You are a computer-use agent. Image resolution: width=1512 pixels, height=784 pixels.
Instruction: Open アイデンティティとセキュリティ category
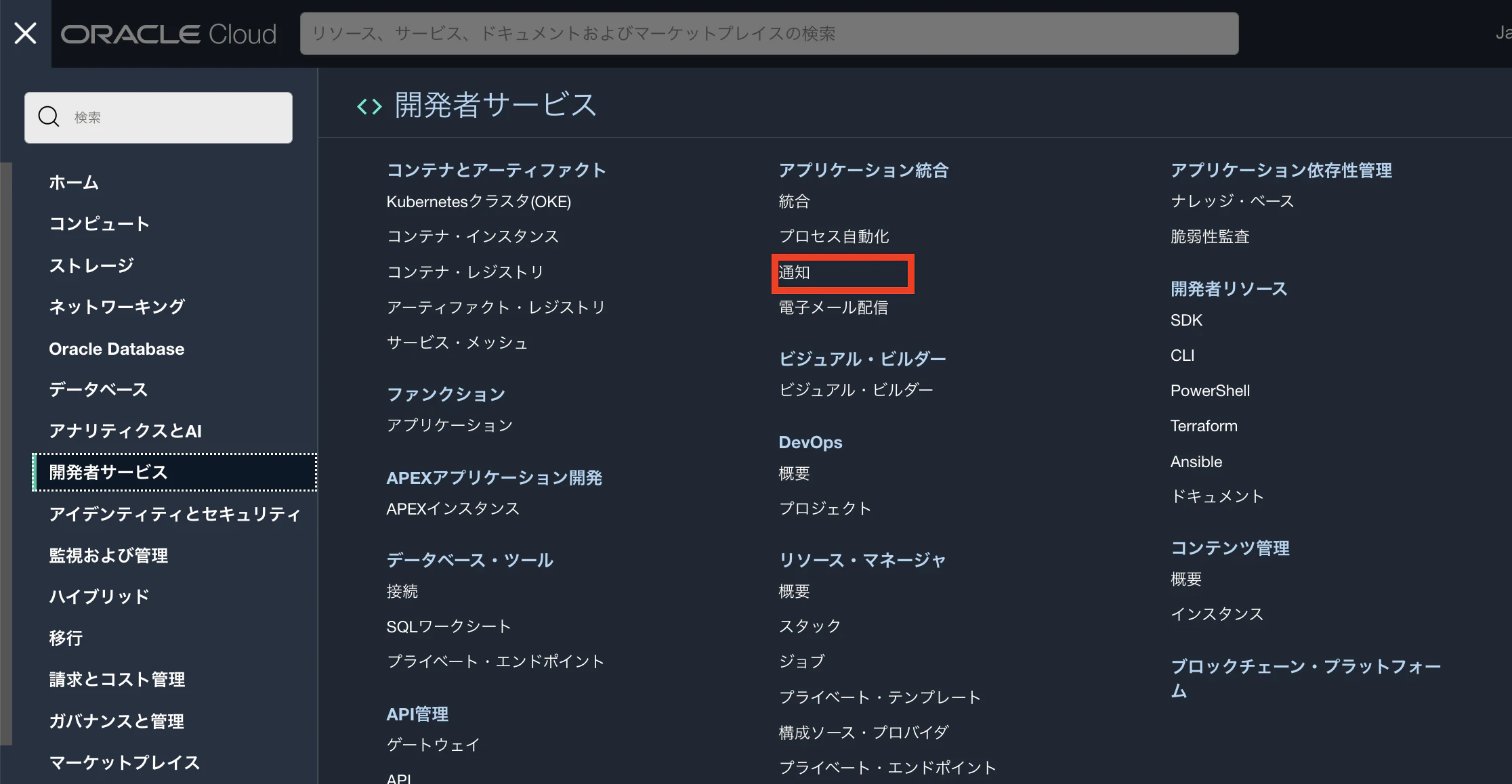click(175, 514)
